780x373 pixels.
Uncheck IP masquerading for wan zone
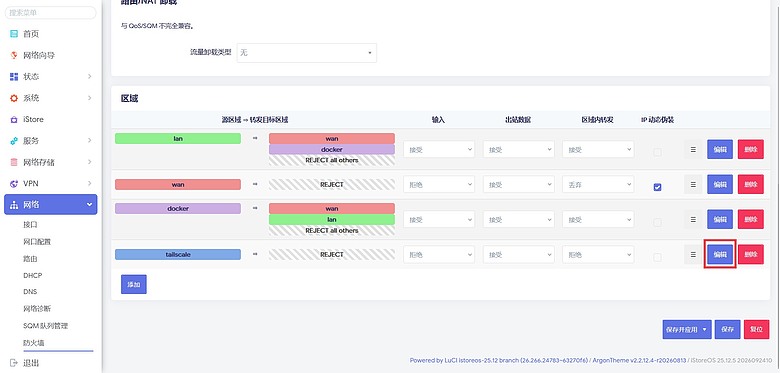pos(658,187)
